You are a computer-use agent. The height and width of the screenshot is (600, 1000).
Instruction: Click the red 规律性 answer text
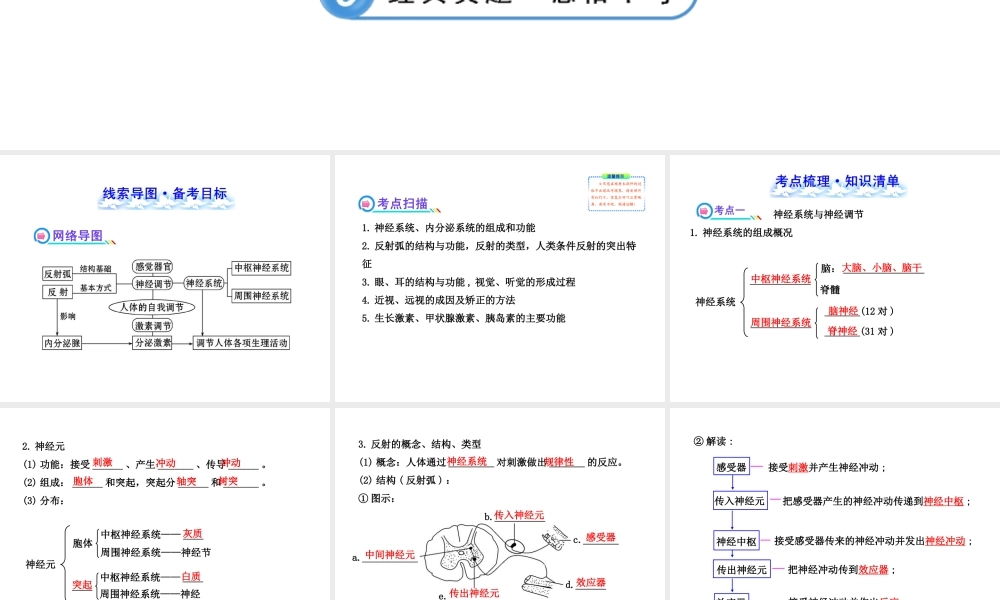coord(559,462)
